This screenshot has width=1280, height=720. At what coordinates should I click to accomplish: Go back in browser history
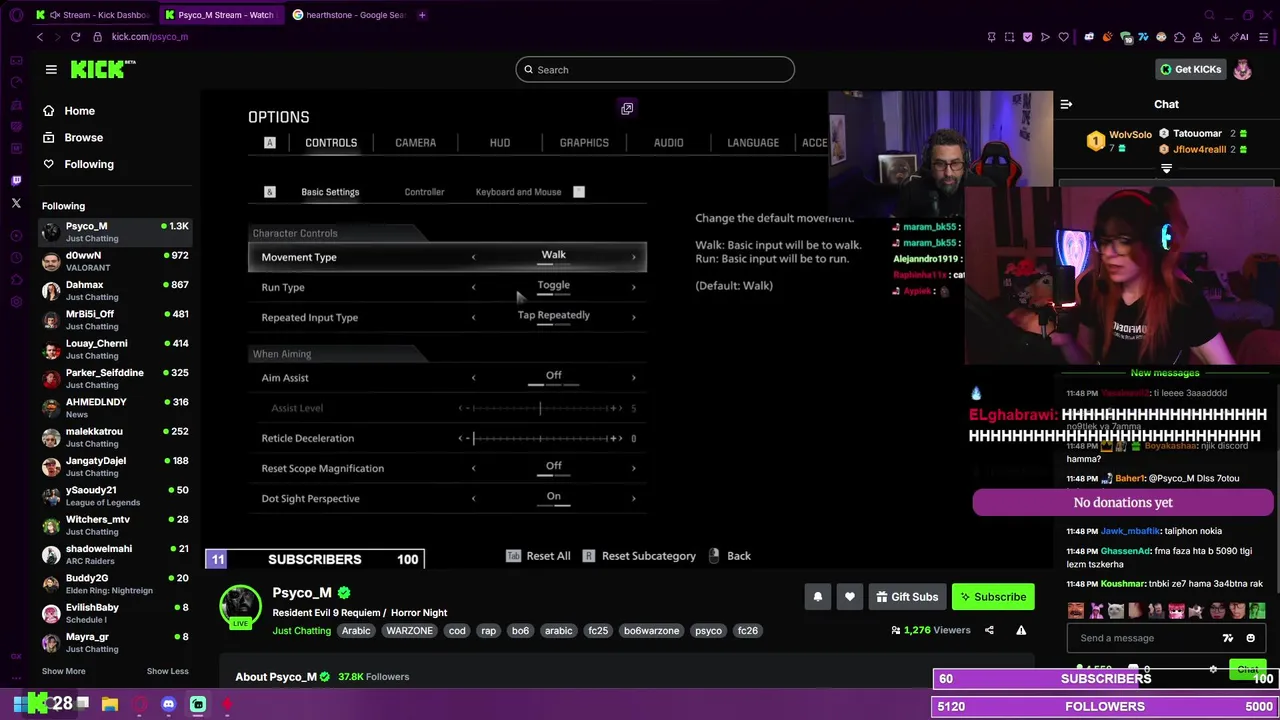(40, 37)
